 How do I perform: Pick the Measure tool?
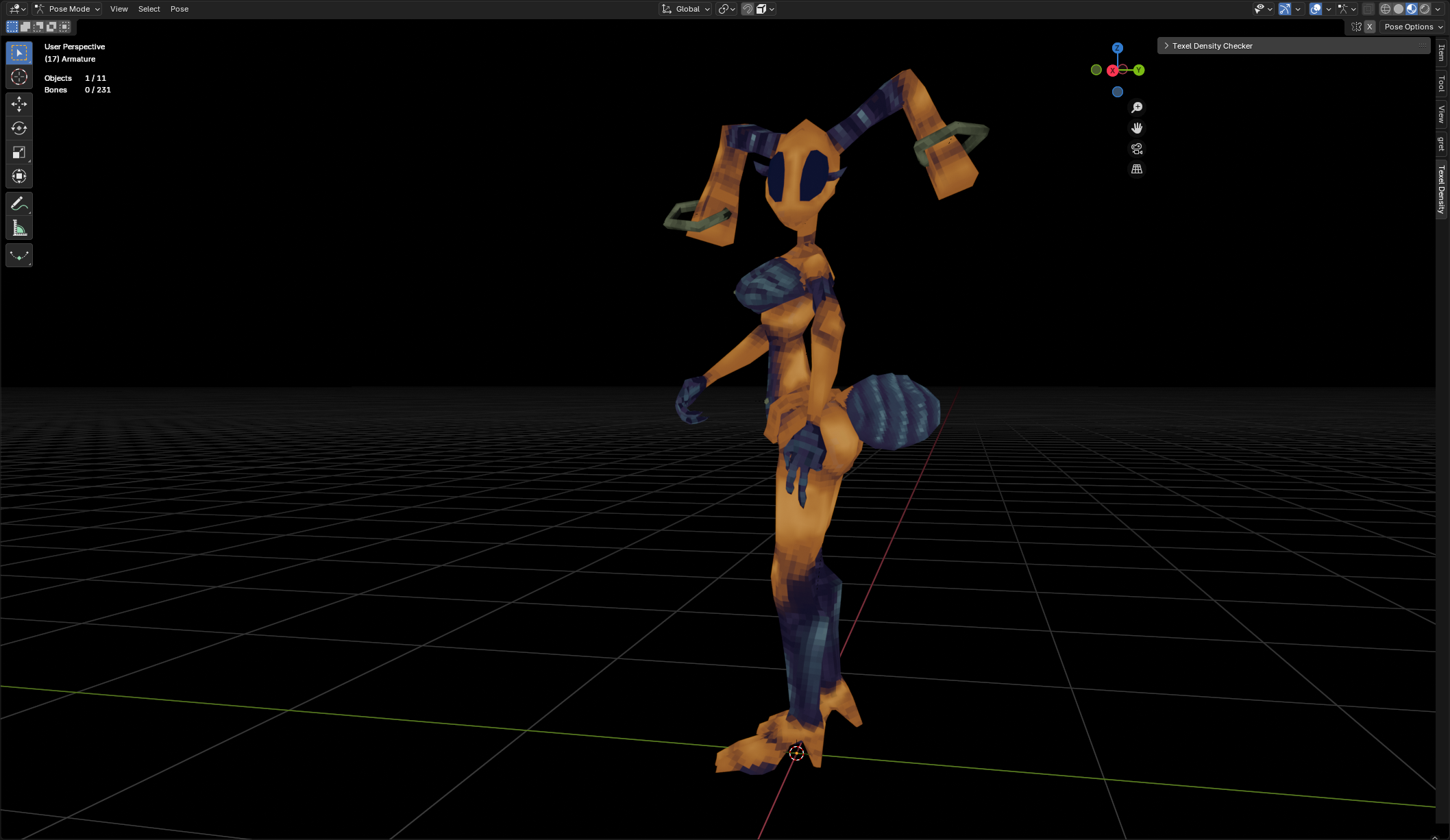(x=19, y=228)
